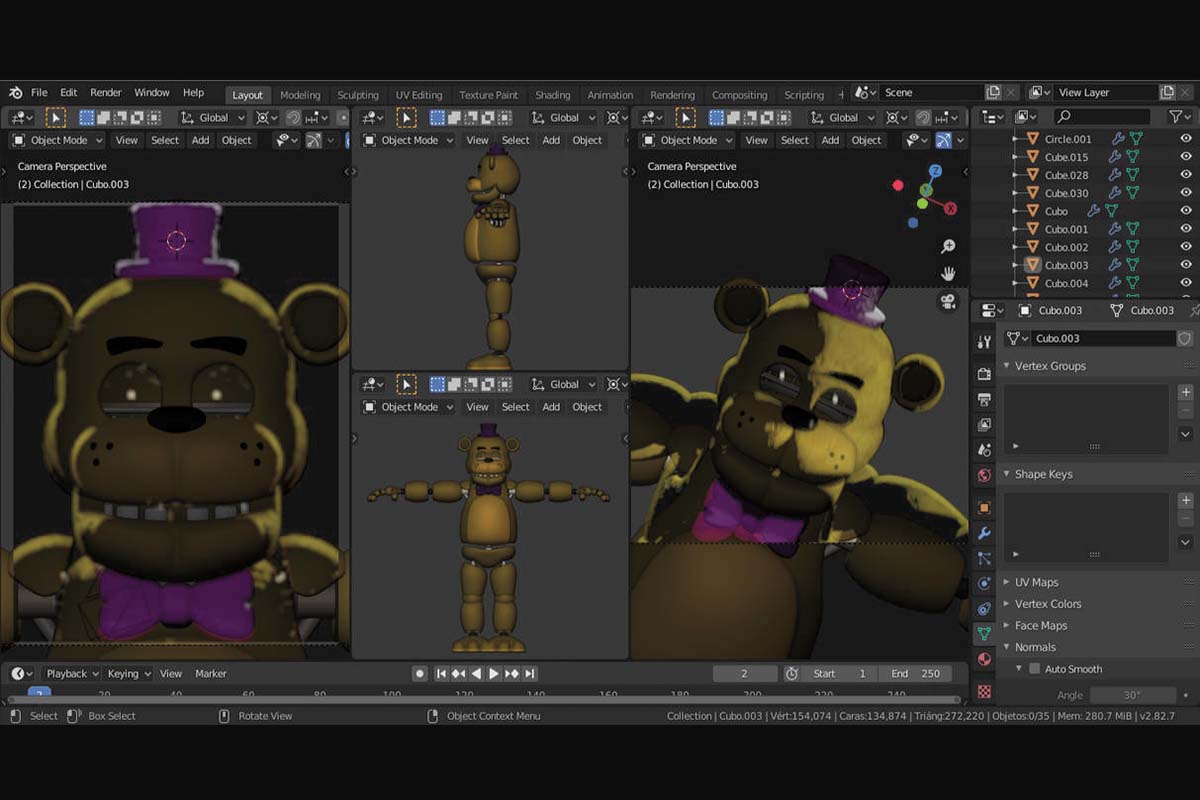
Task: Click the wrench modifier icon on Cube.015 row
Action: pyautogui.click(x=1116, y=157)
